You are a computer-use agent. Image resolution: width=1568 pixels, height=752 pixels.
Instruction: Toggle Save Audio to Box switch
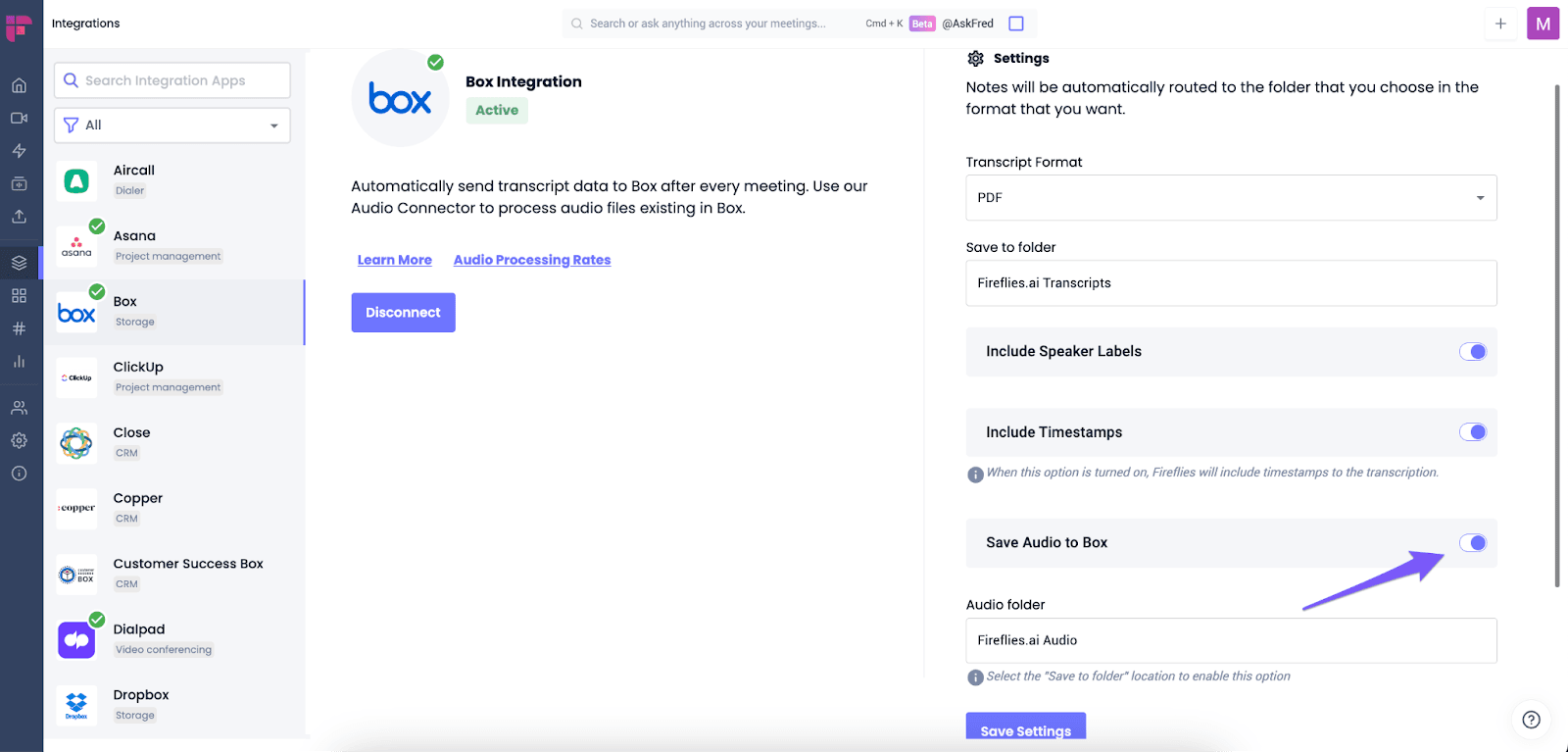pyautogui.click(x=1473, y=543)
